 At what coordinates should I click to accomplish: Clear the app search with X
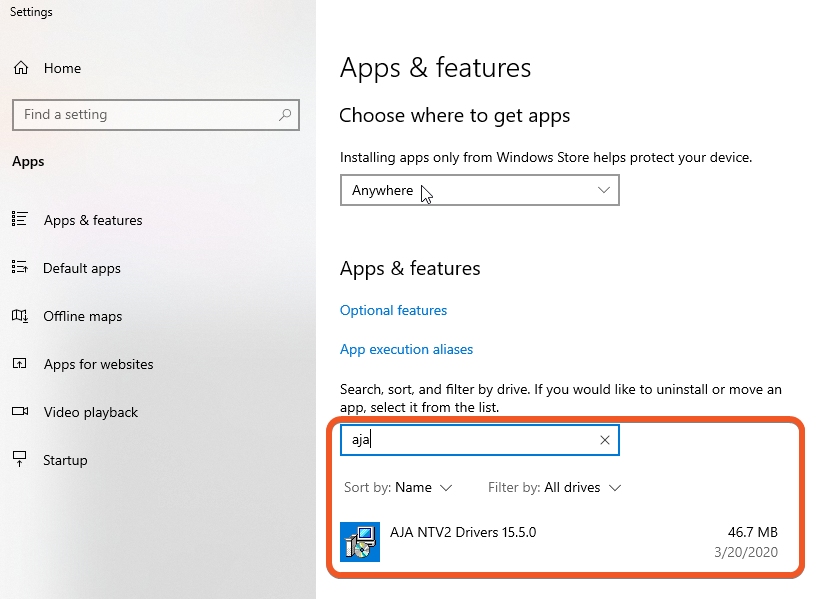click(x=604, y=440)
